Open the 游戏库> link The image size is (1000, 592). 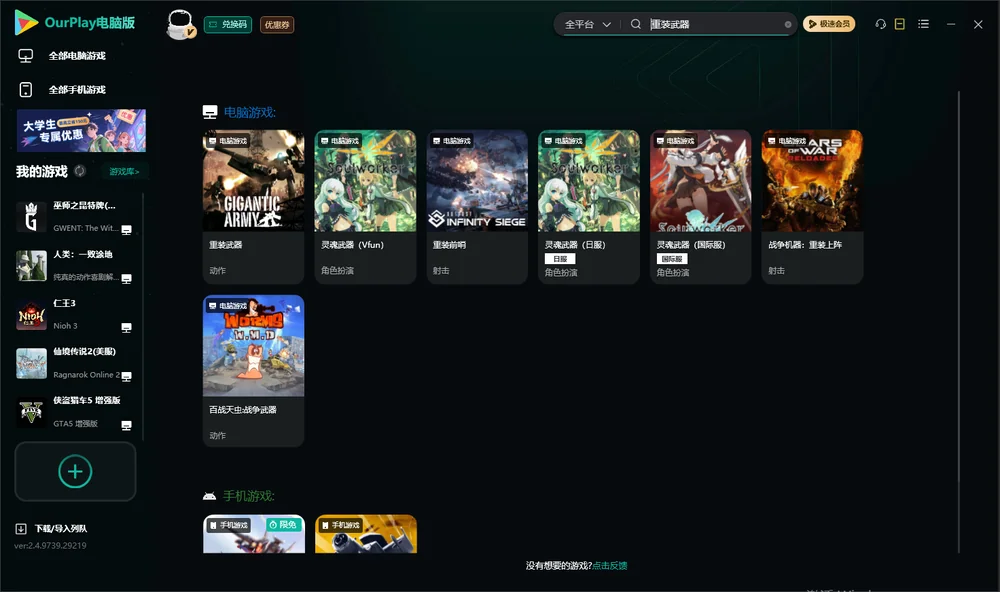(x=124, y=172)
